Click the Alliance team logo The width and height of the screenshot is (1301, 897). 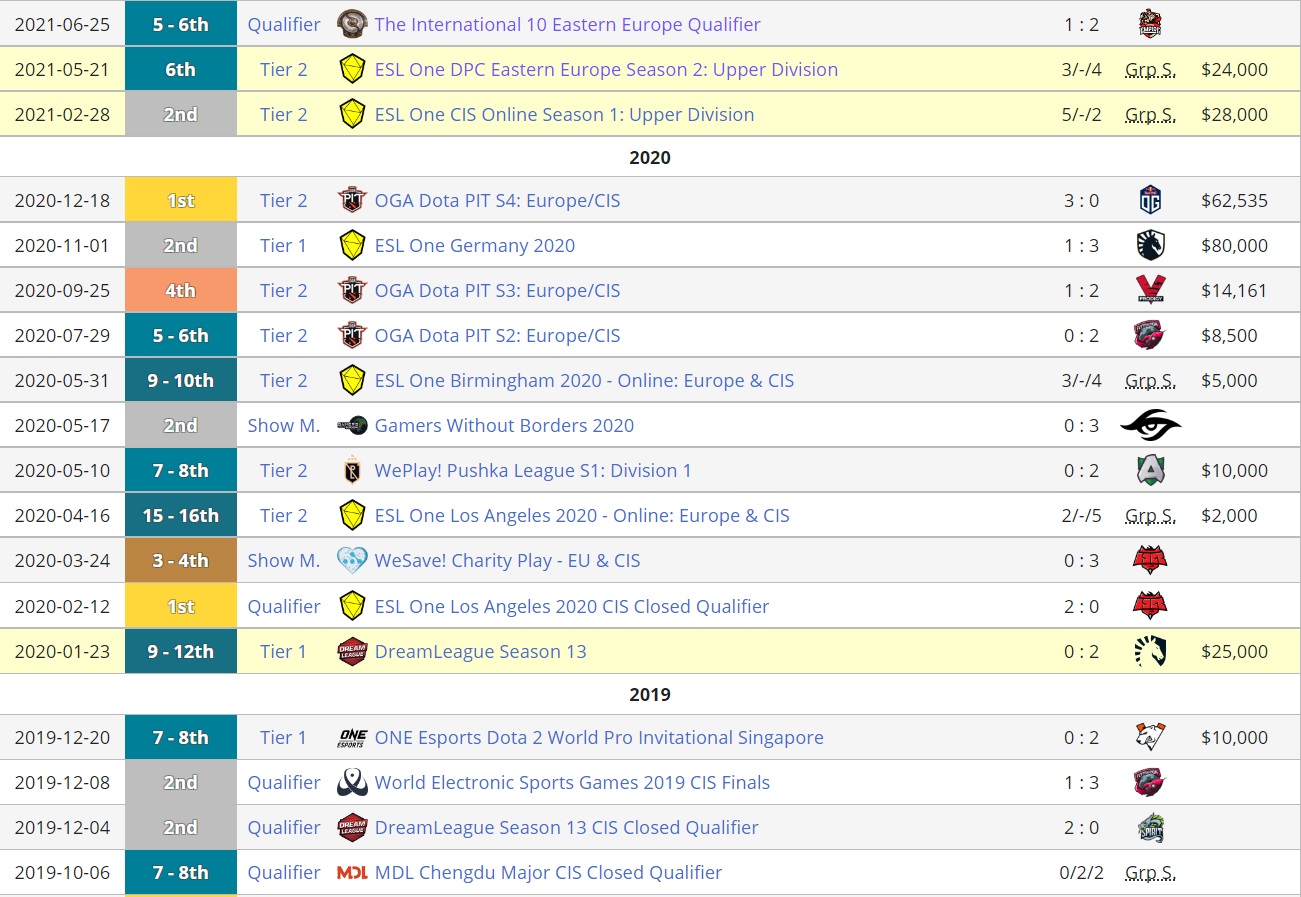(1150, 471)
